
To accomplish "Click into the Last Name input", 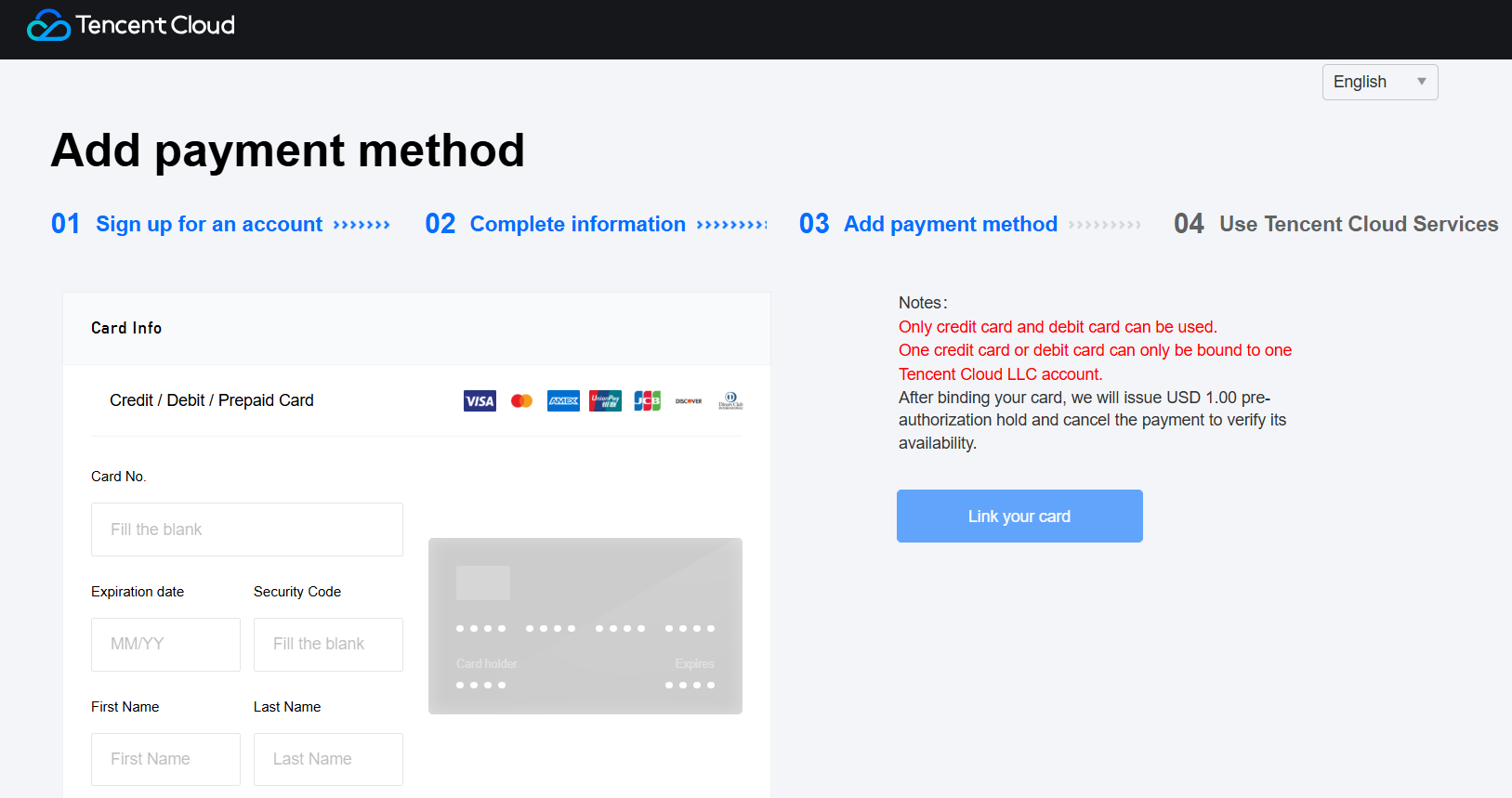I will point(328,759).
